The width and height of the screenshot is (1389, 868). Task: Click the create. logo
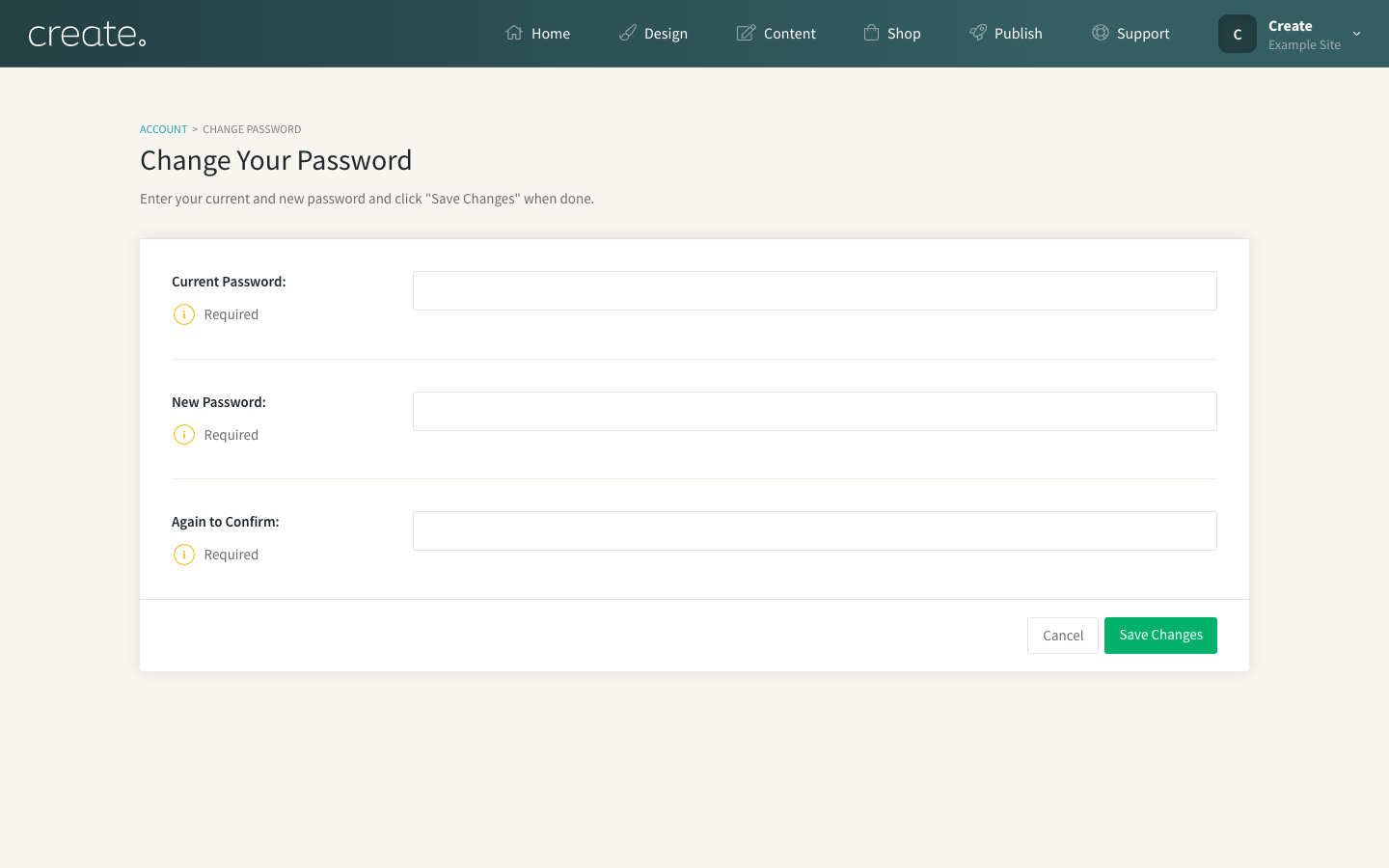(87, 35)
